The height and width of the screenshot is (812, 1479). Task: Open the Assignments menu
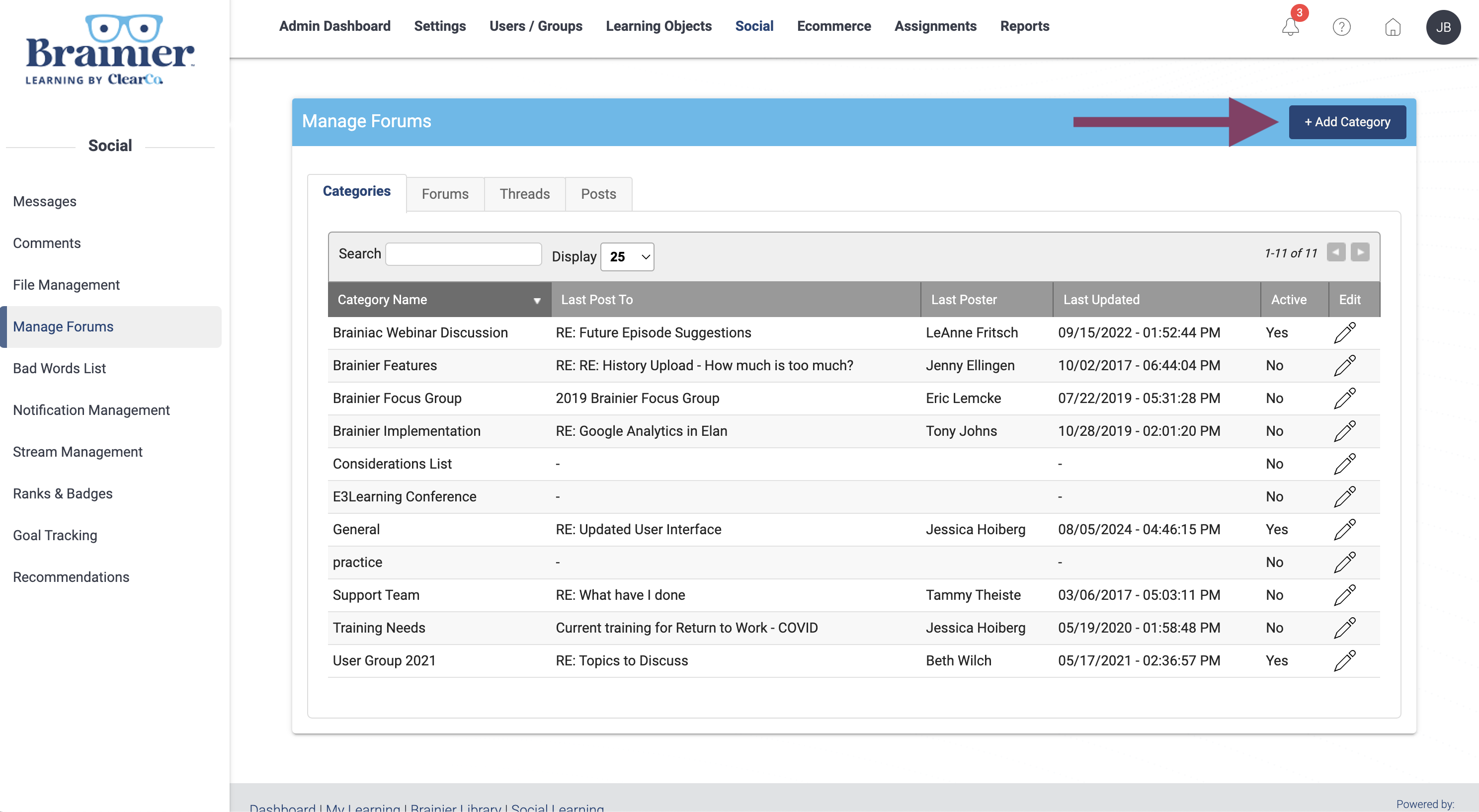click(x=935, y=26)
